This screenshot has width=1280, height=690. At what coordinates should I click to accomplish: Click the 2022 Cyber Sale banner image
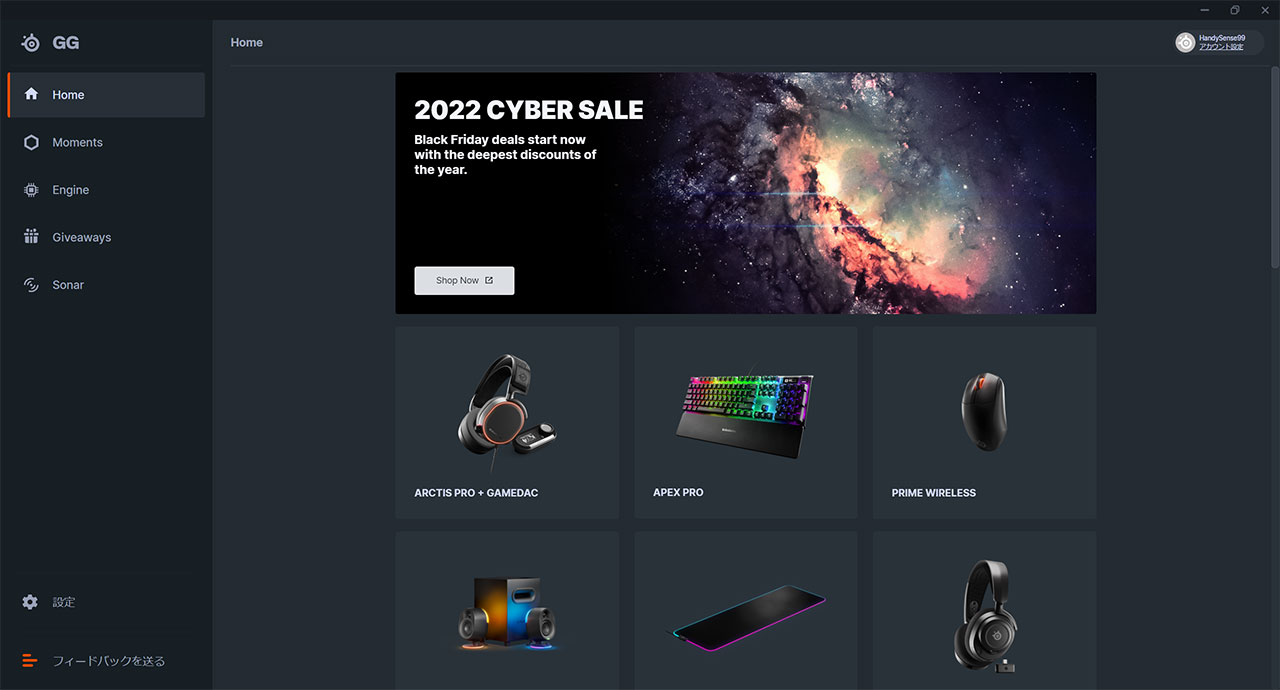click(x=746, y=193)
